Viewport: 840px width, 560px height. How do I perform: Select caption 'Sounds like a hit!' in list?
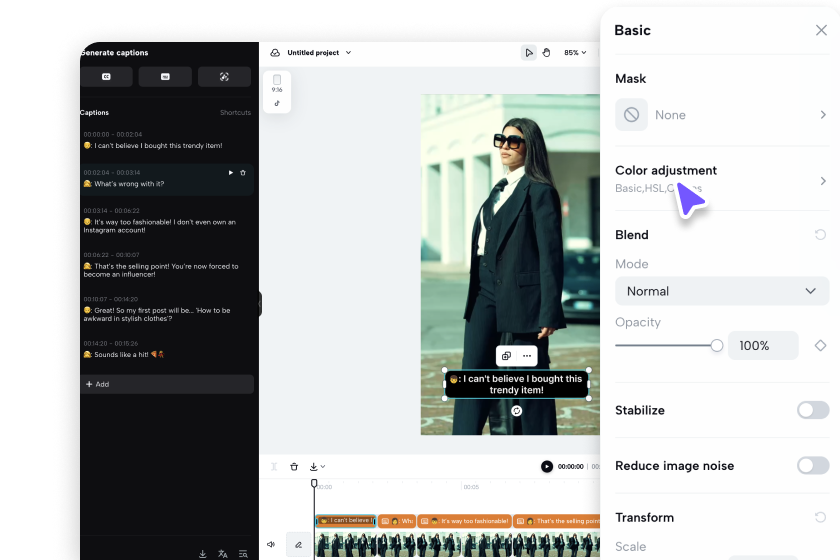(124, 354)
